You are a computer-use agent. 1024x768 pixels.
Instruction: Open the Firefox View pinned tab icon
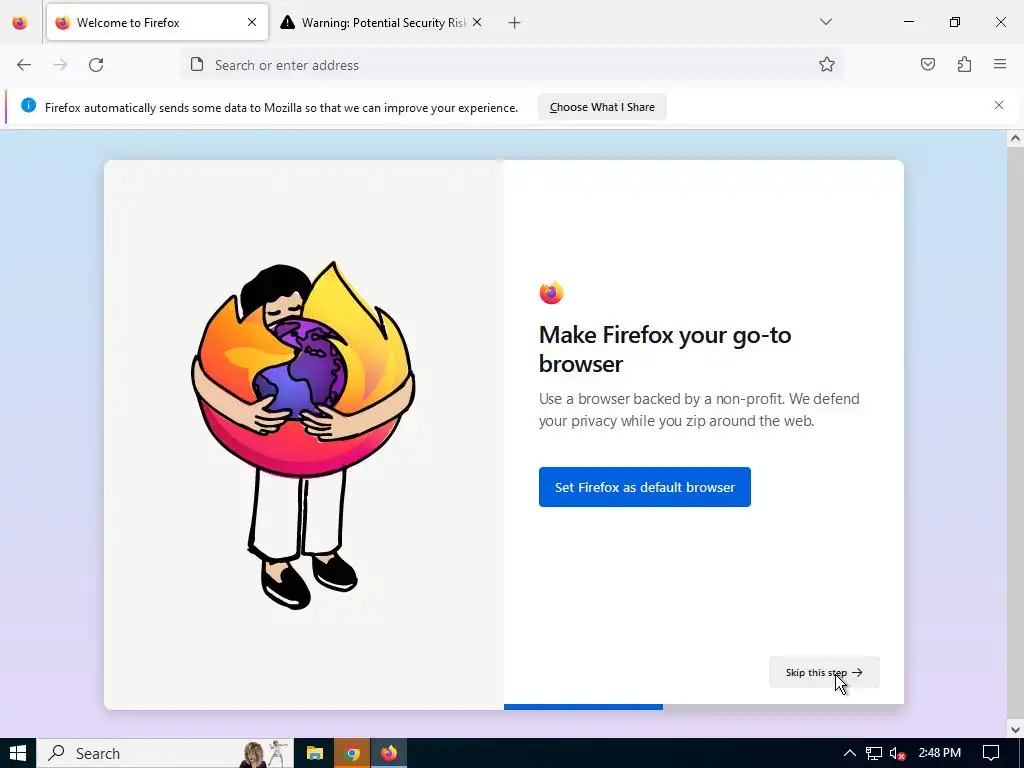tap(20, 23)
